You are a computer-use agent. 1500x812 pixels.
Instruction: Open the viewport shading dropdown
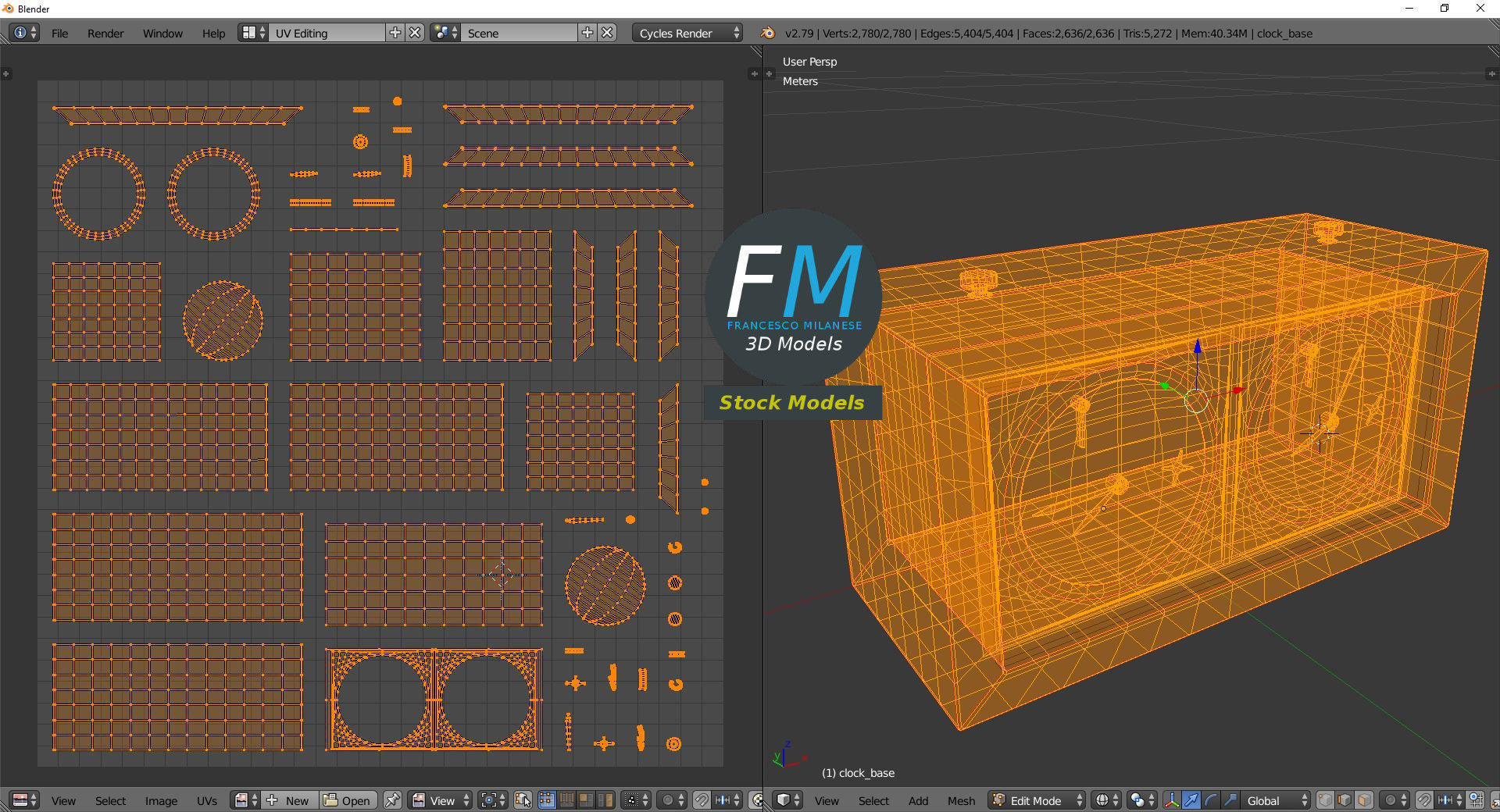[x=1105, y=800]
